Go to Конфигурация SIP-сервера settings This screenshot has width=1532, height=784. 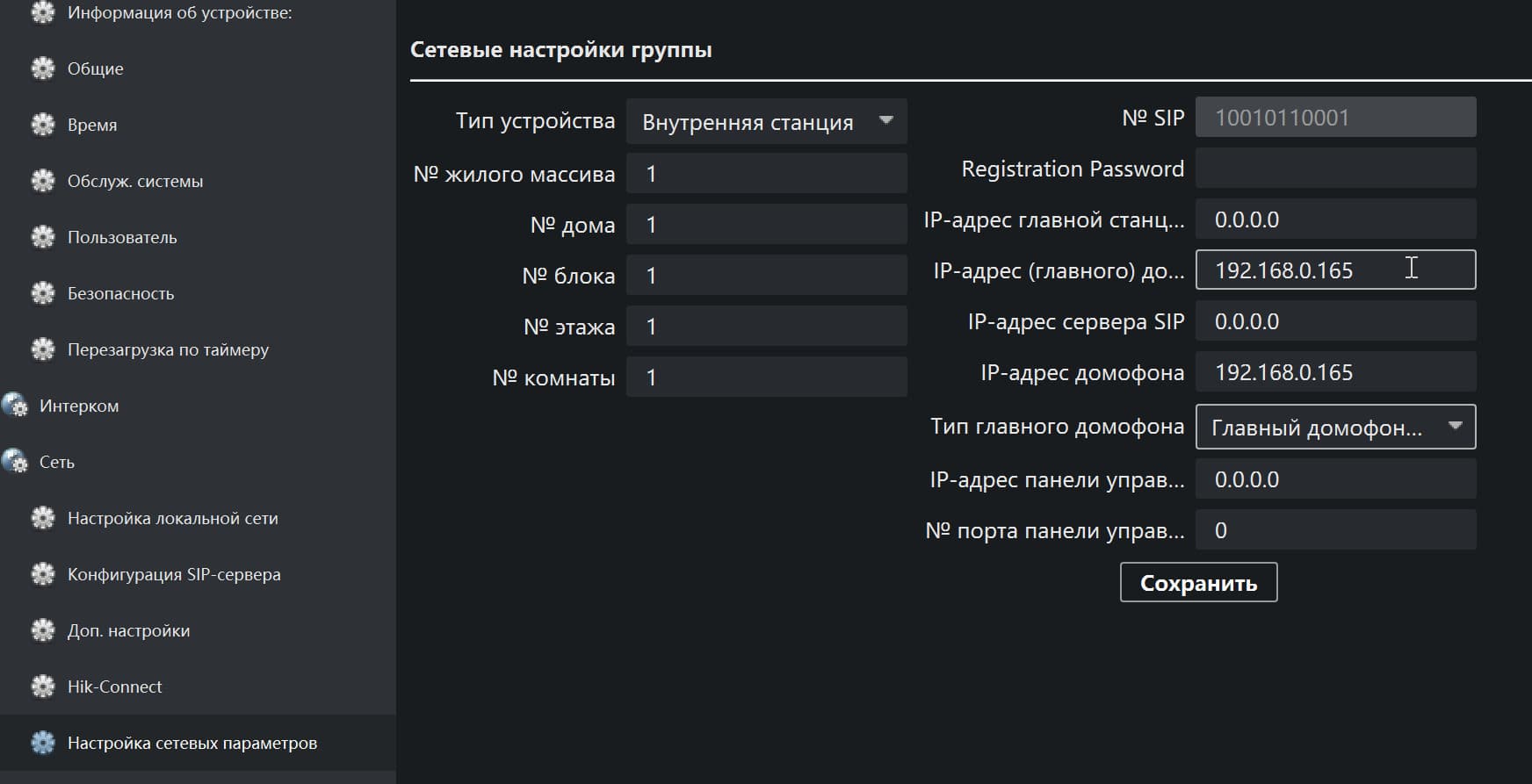tap(174, 575)
